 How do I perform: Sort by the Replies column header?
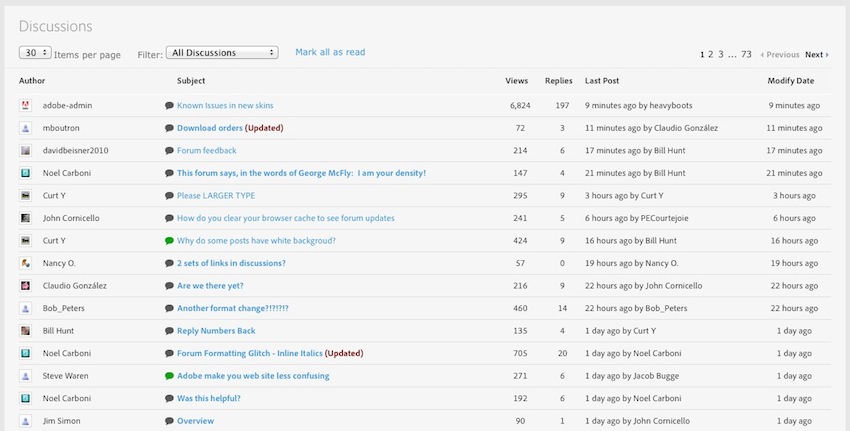[559, 81]
